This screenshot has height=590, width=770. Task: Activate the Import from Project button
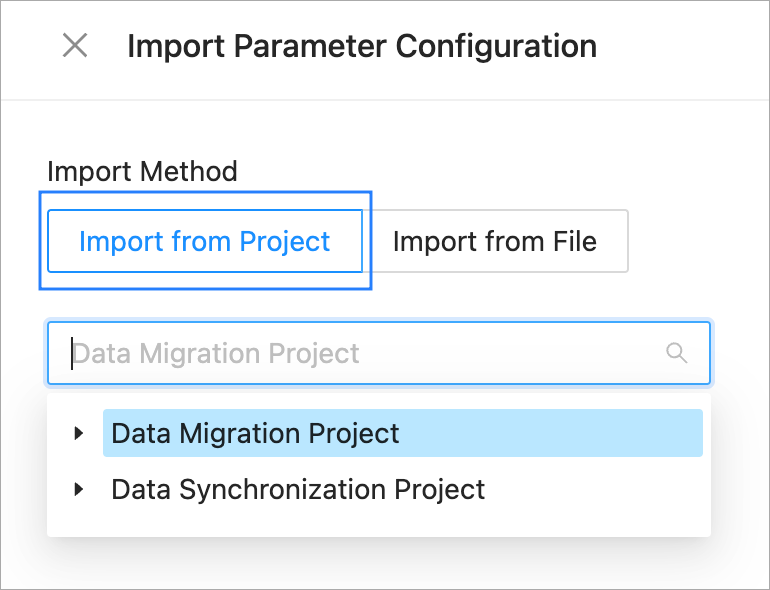204,241
